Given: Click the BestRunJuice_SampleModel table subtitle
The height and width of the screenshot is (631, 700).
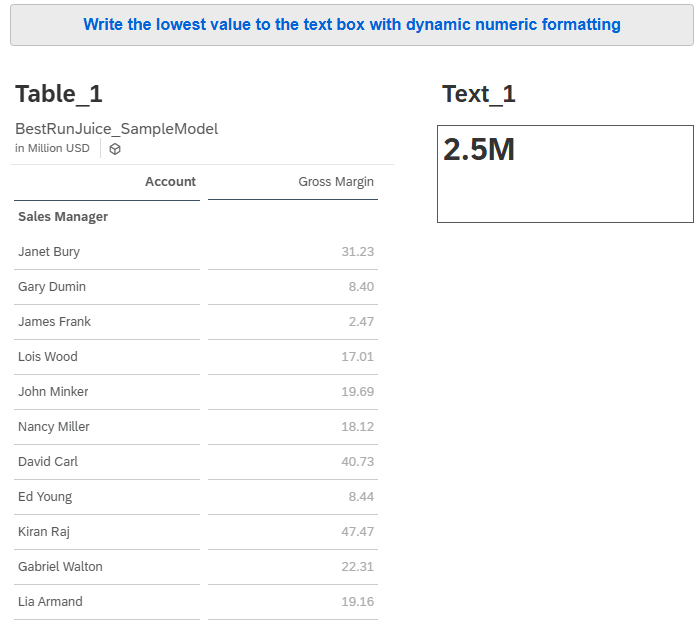Looking at the screenshot, I should point(116,129).
